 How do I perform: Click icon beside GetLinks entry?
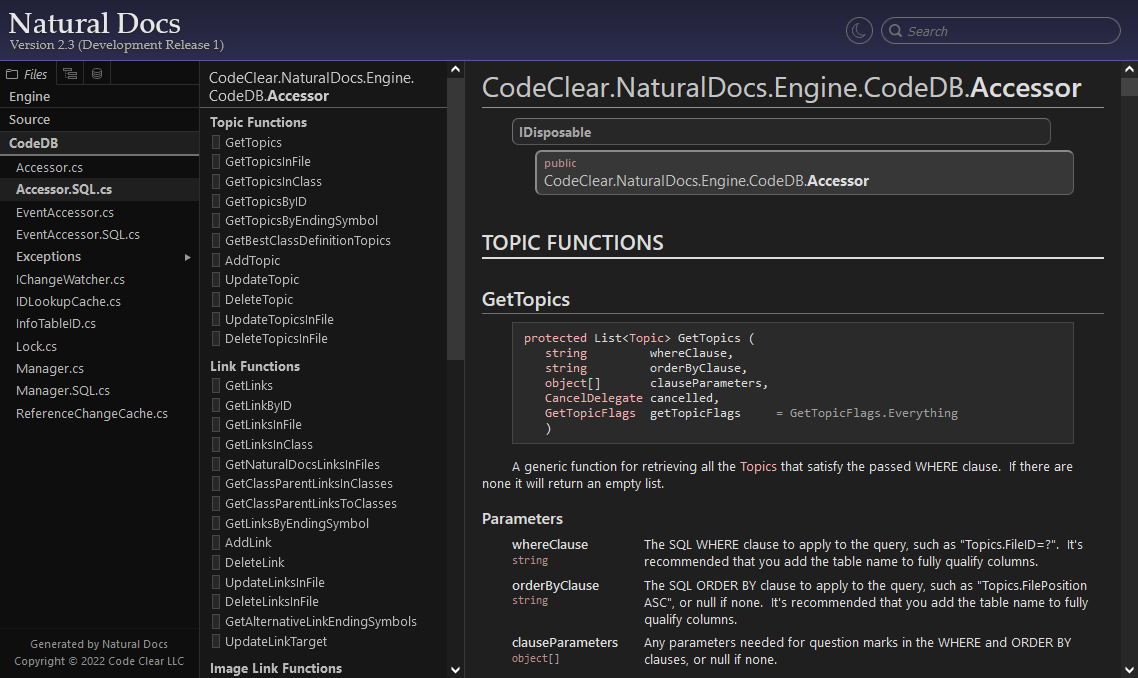(216, 385)
